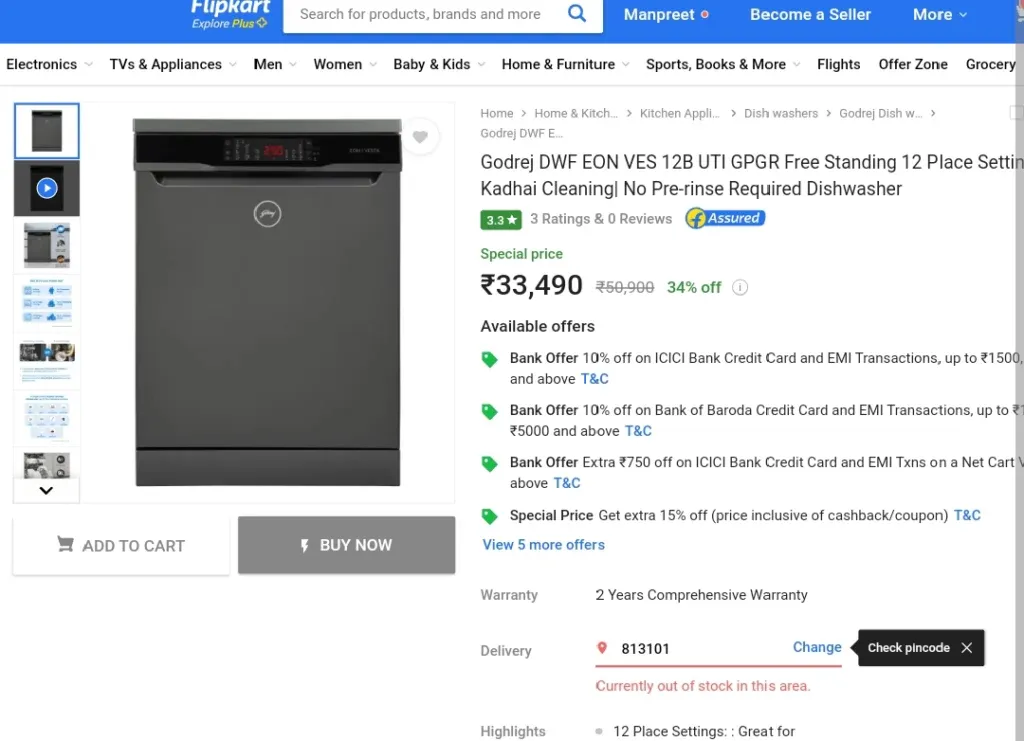Click the Flipkart logo
This screenshot has width=1024, height=741.
231,8
